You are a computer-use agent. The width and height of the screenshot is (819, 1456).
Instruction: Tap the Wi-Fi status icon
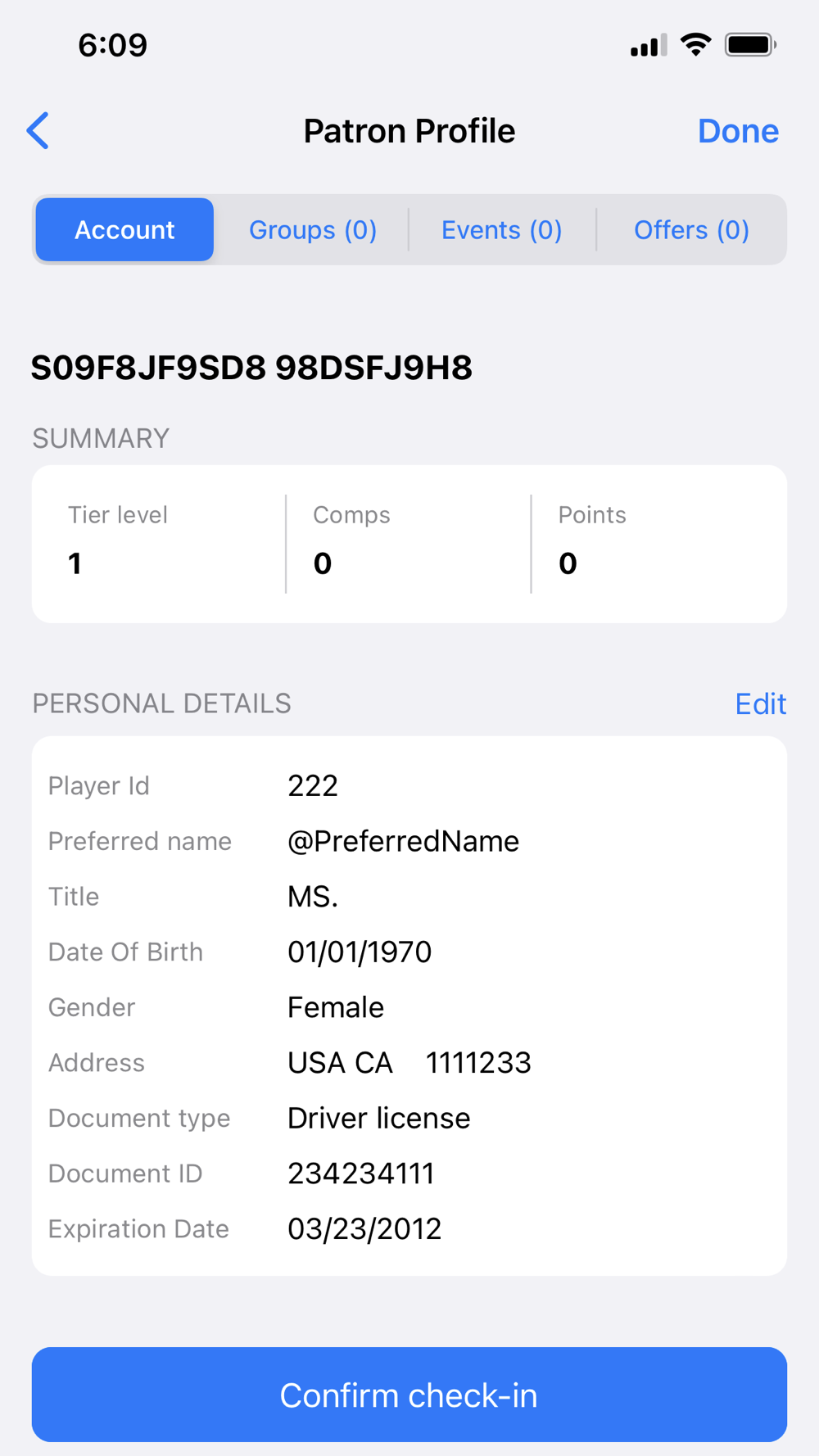(x=695, y=45)
